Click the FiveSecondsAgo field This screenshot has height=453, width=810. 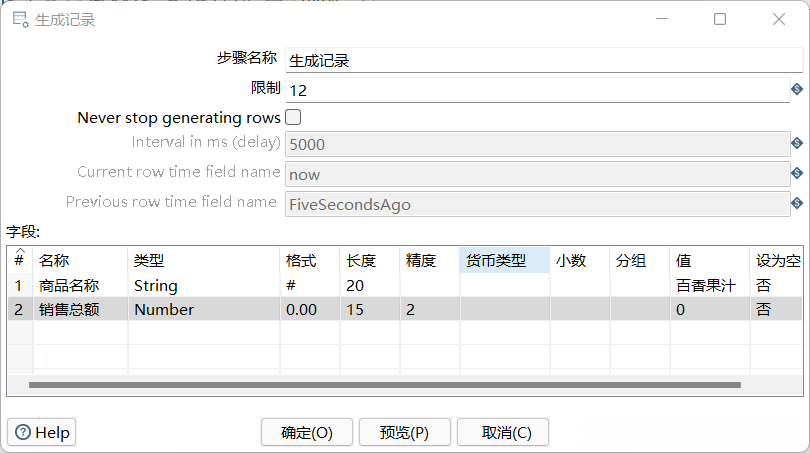coord(537,204)
